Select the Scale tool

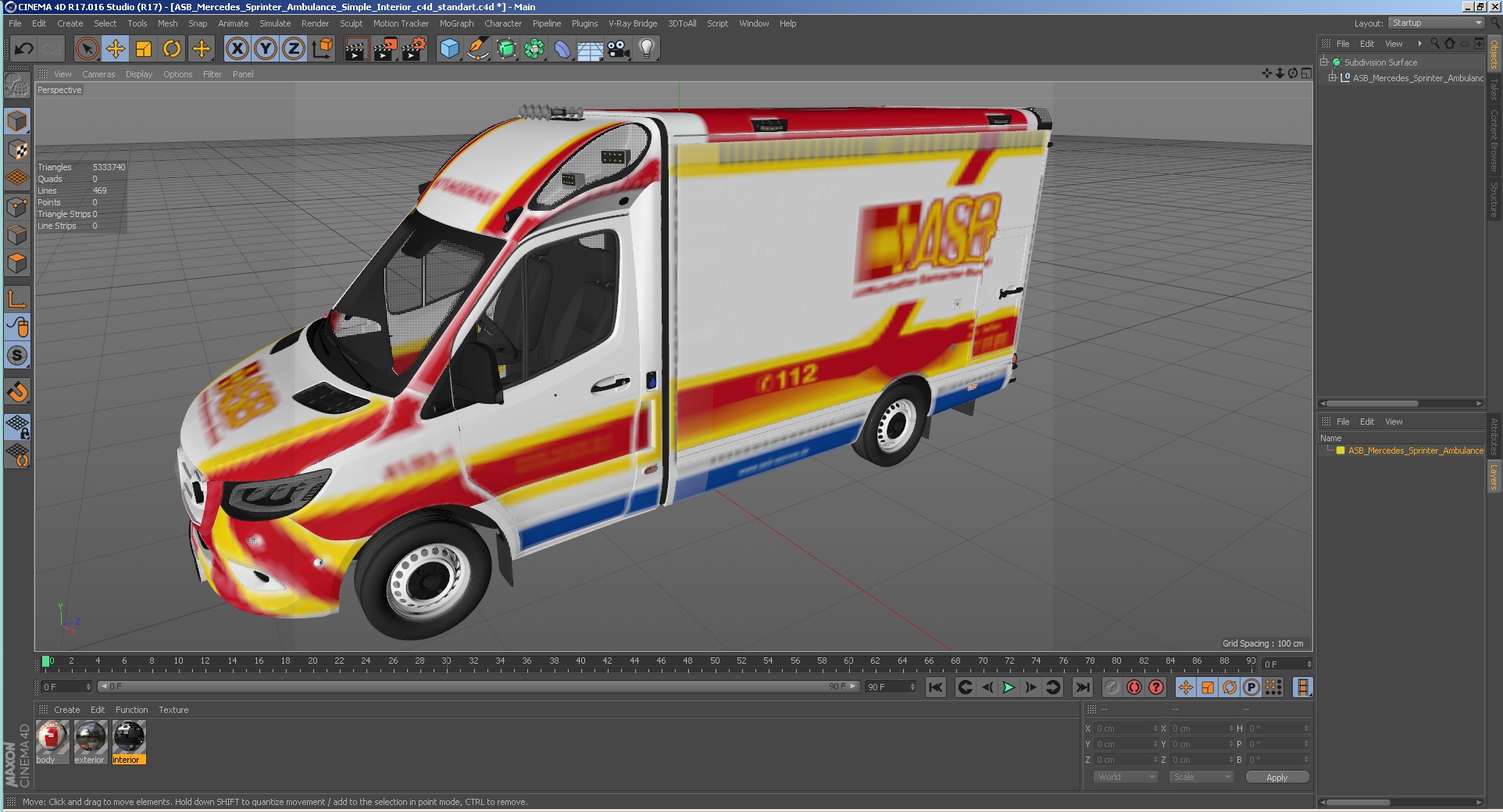[144, 49]
